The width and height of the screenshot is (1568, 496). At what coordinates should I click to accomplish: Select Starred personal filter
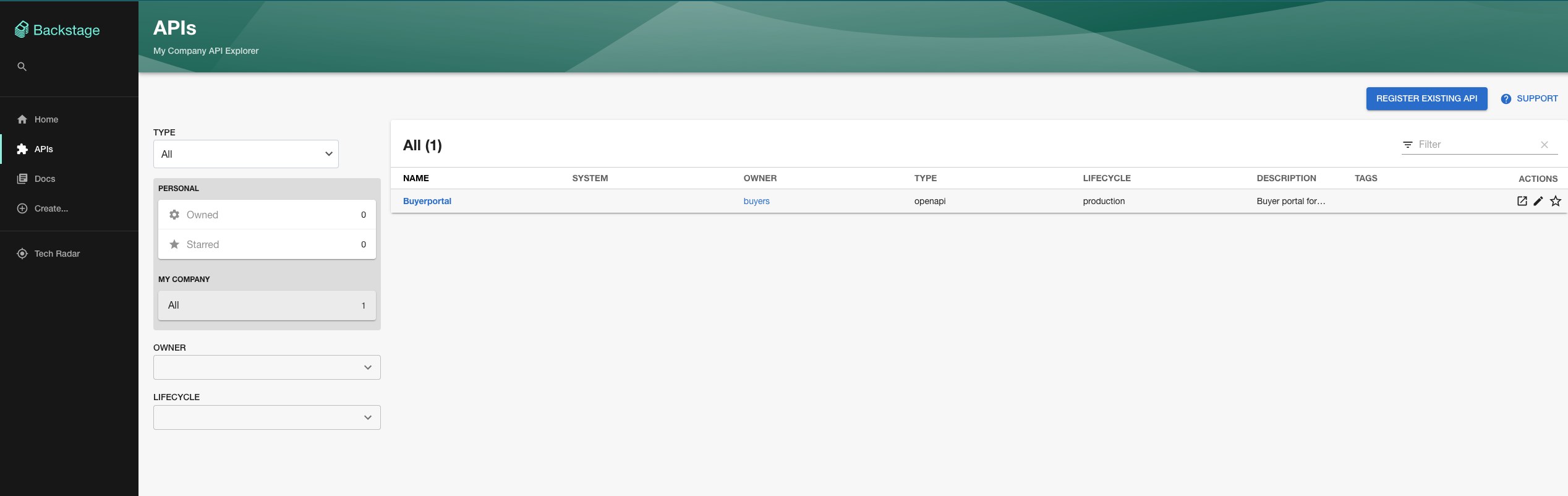pyautogui.click(x=267, y=244)
